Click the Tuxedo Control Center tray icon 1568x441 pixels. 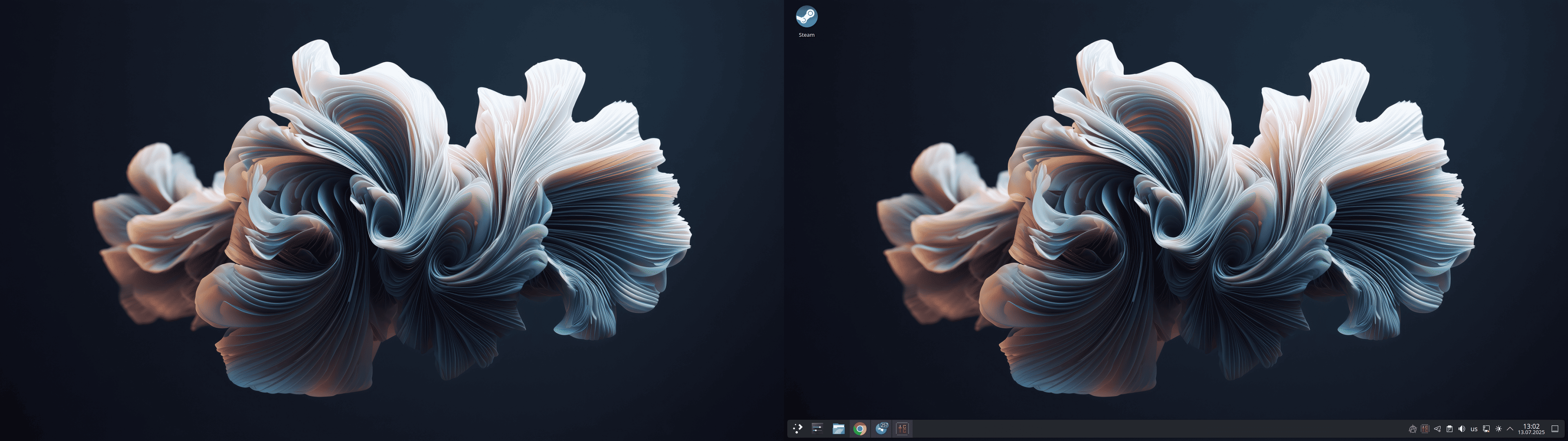(x=1425, y=429)
